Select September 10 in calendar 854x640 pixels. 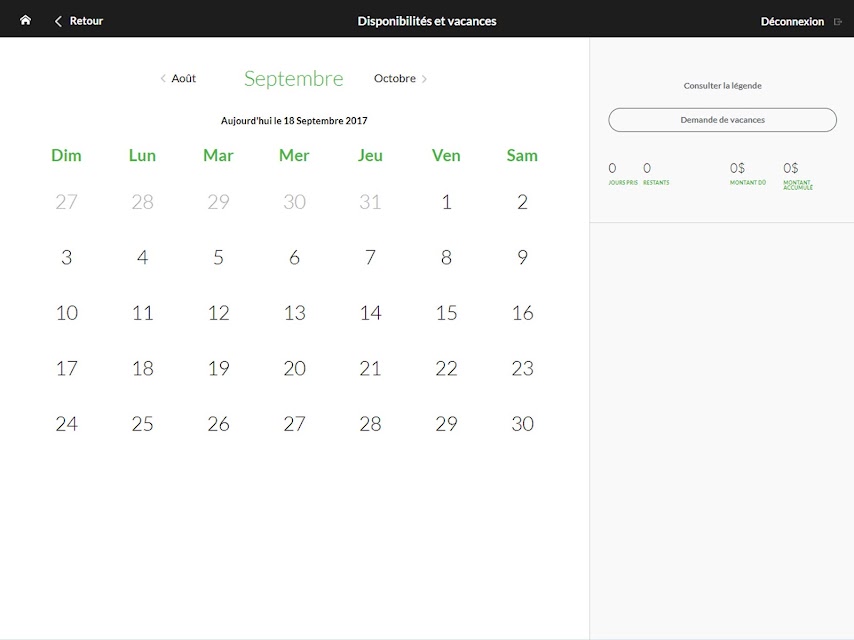66,313
